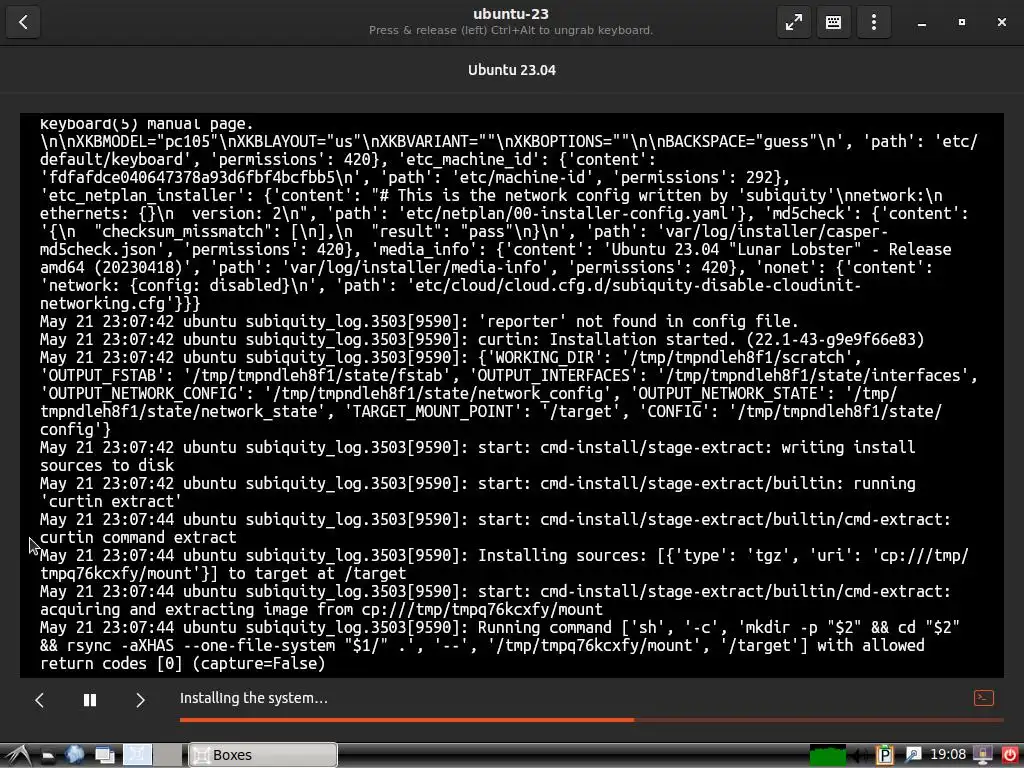Click the 'ubuntu-23' window title

click(x=511, y=14)
